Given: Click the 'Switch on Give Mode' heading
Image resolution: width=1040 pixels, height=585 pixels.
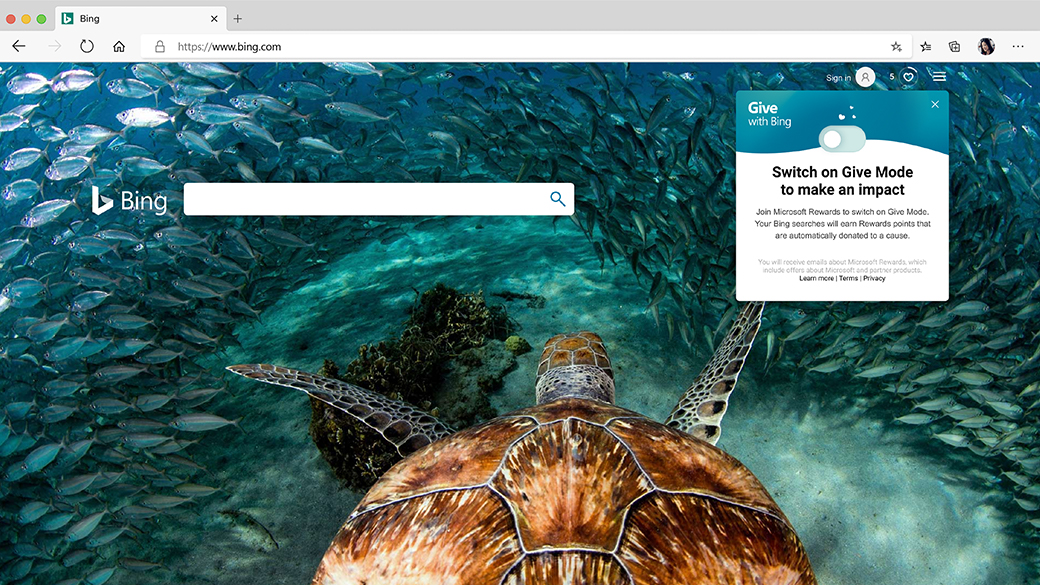Looking at the screenshot, I should pyautogui.click(x=842, y=181).
